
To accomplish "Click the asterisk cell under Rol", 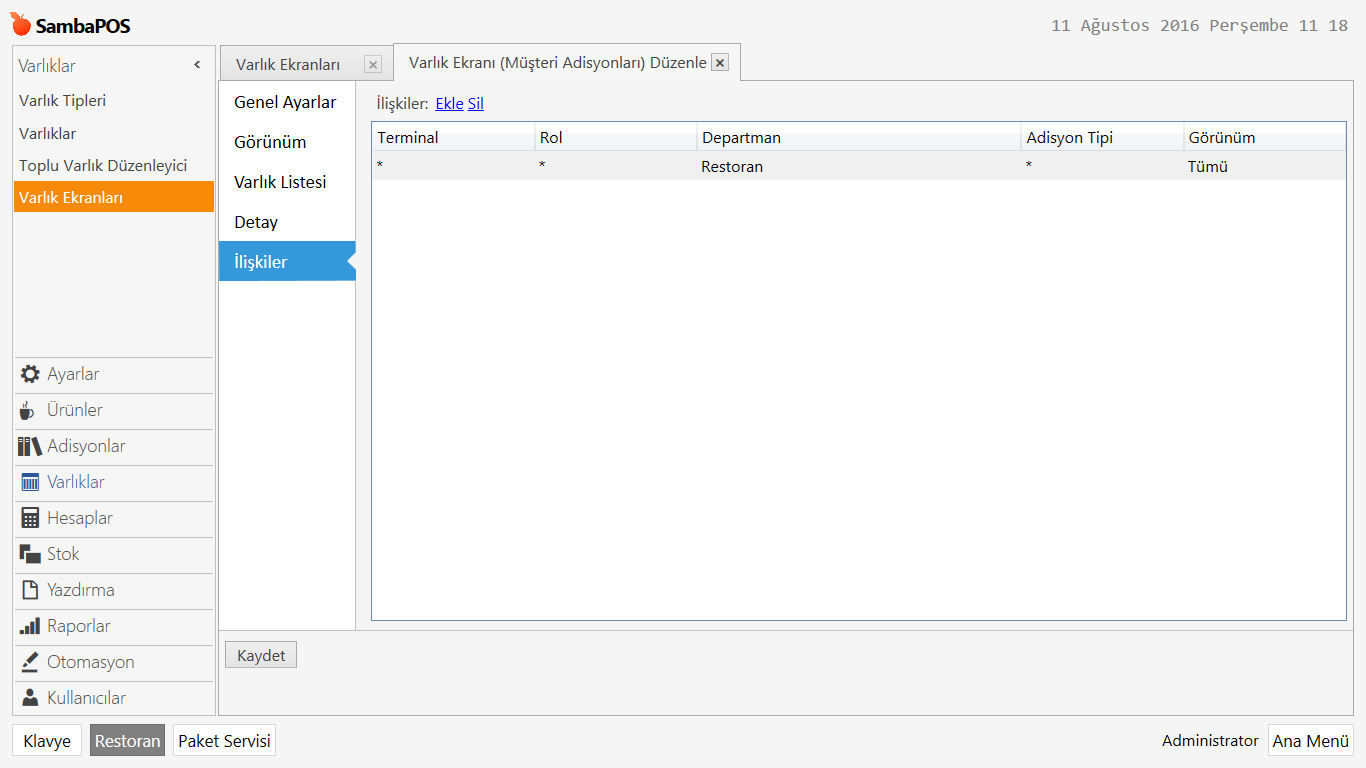I will (616, 166).
